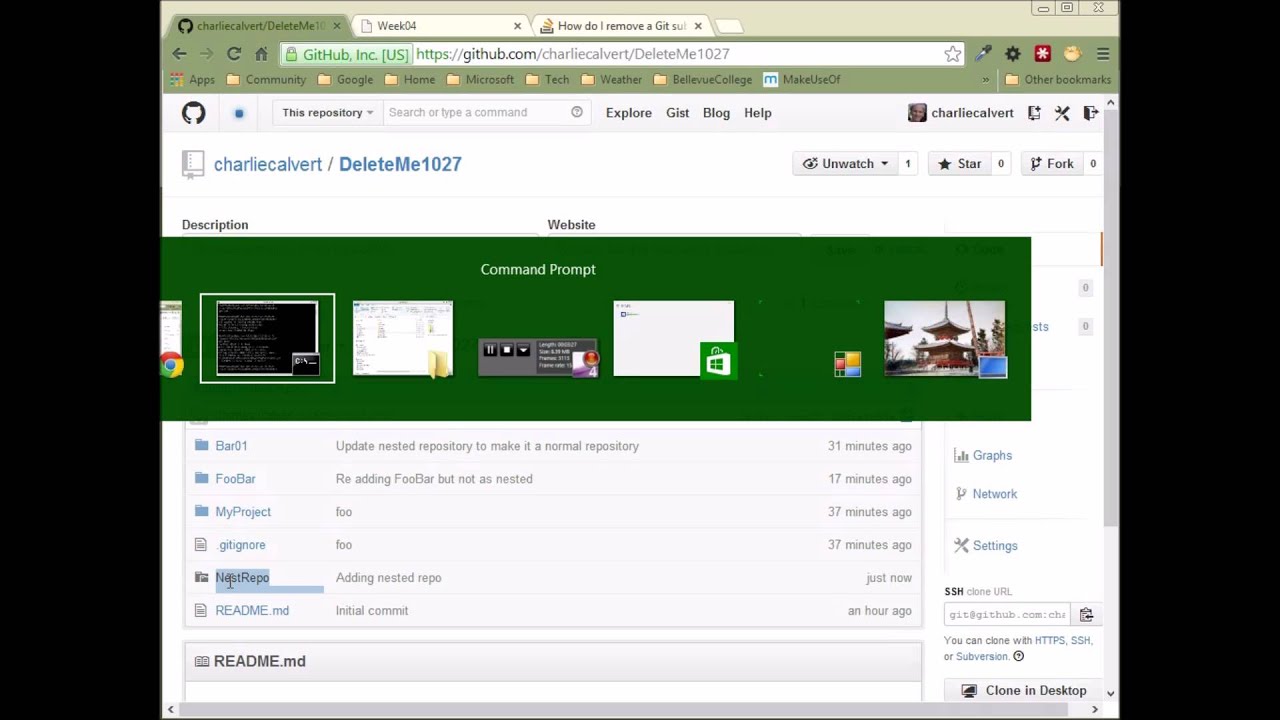
Task: Click the blue notifications indicator
Action: point(239,113)
